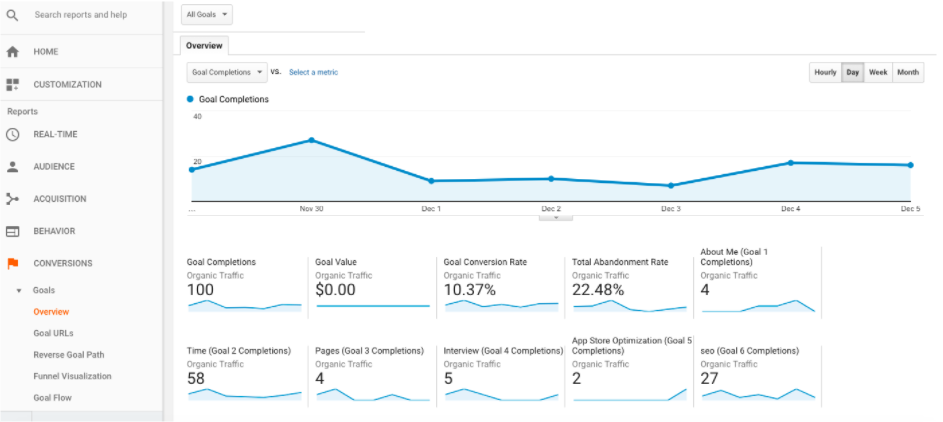Collapse the Goals section in sidebar

click(x=18, y=290)
